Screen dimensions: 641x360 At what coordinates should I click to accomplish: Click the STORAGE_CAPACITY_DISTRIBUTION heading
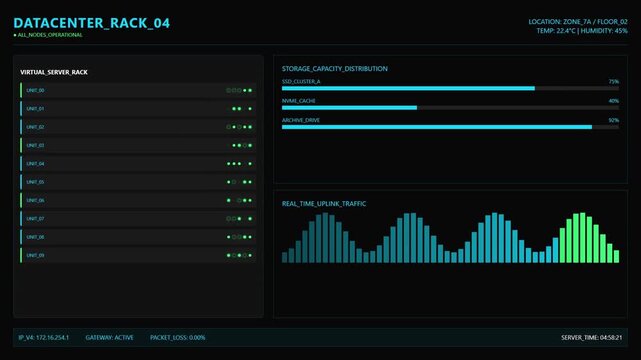(x=335, y=69)
